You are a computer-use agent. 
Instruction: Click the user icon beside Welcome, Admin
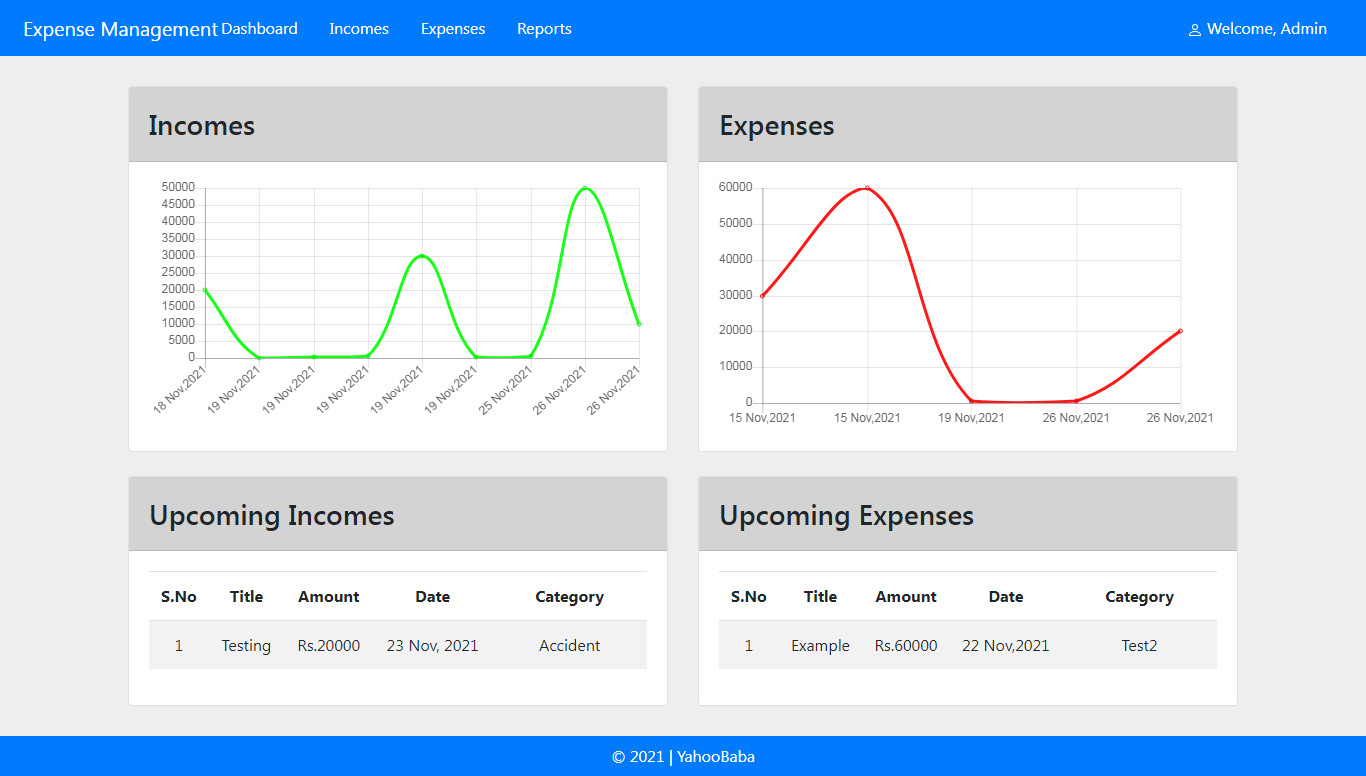coord(1194,30)
